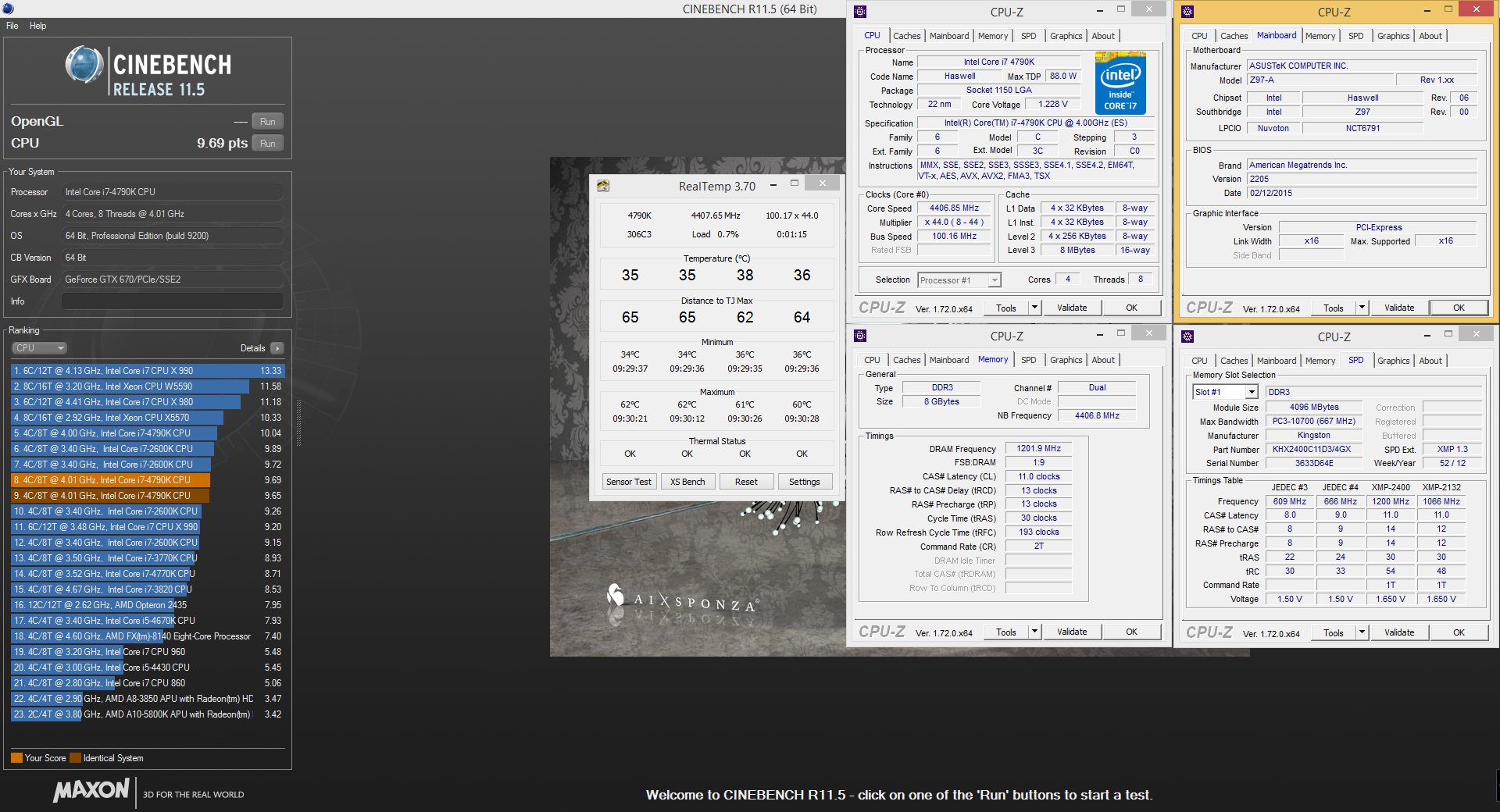
Task: Click Reset in RealTemp
Action: tap(746, 482)
